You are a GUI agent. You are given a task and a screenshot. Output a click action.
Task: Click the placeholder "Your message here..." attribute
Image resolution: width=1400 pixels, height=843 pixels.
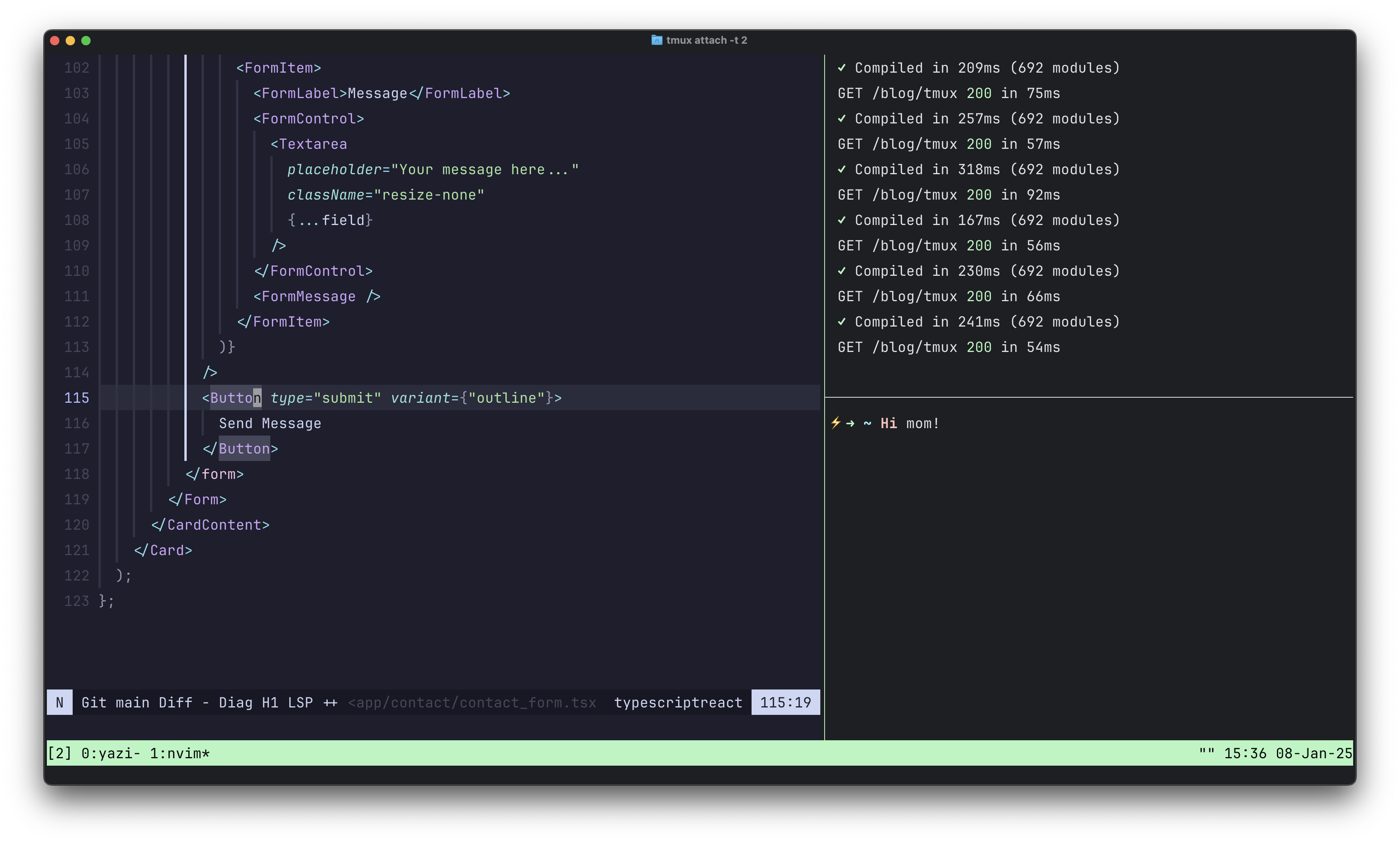433,169
